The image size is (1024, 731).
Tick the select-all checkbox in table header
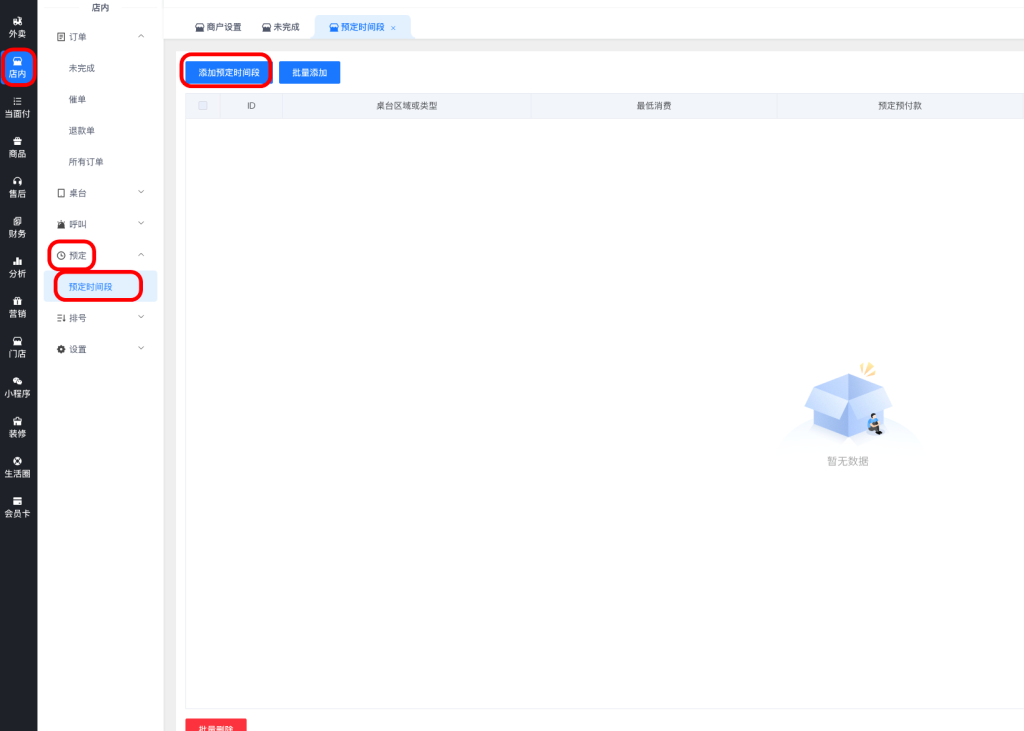[x=203, y=105]
